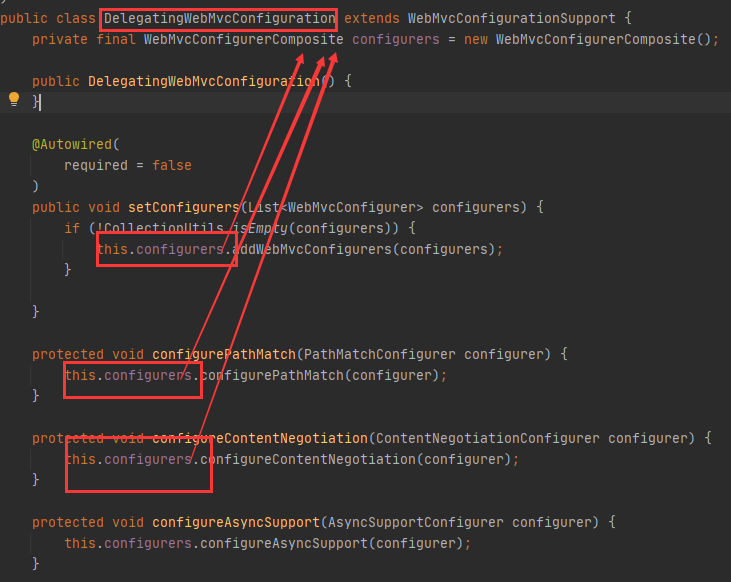Click the extends keyword
731x582 pixels.
(x=372, y=19)
